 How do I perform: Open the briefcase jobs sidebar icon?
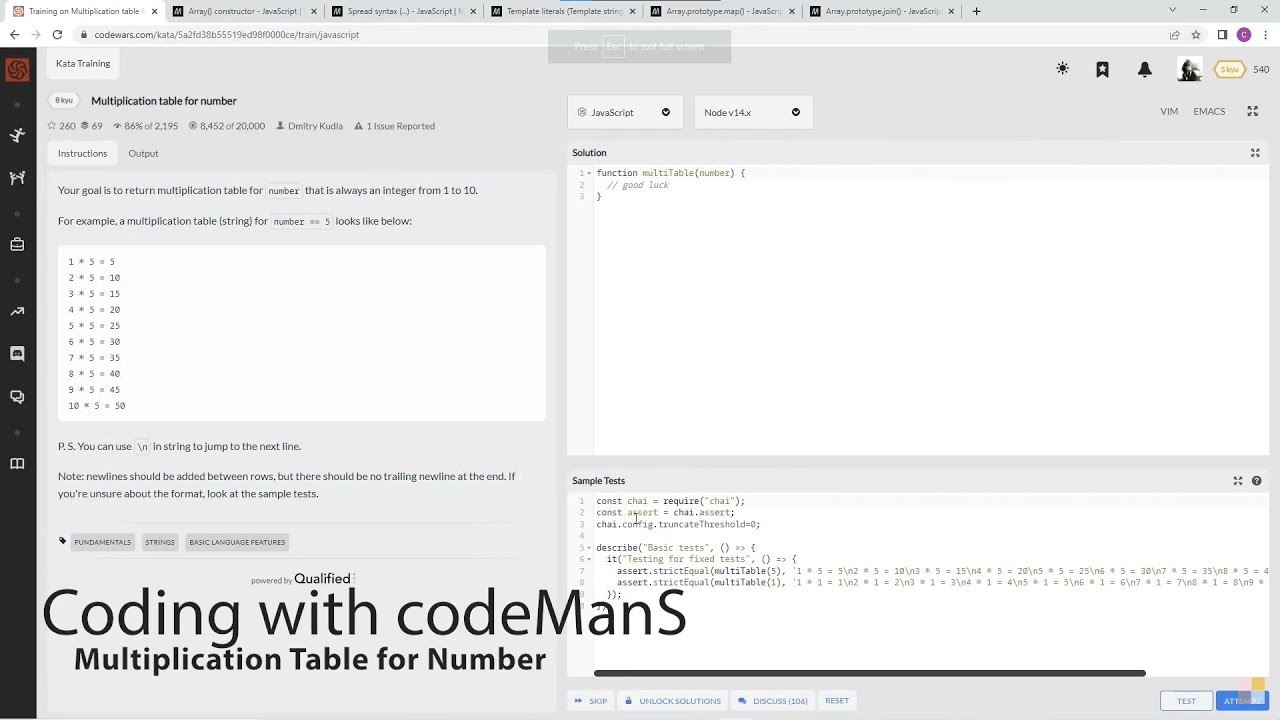17,244
